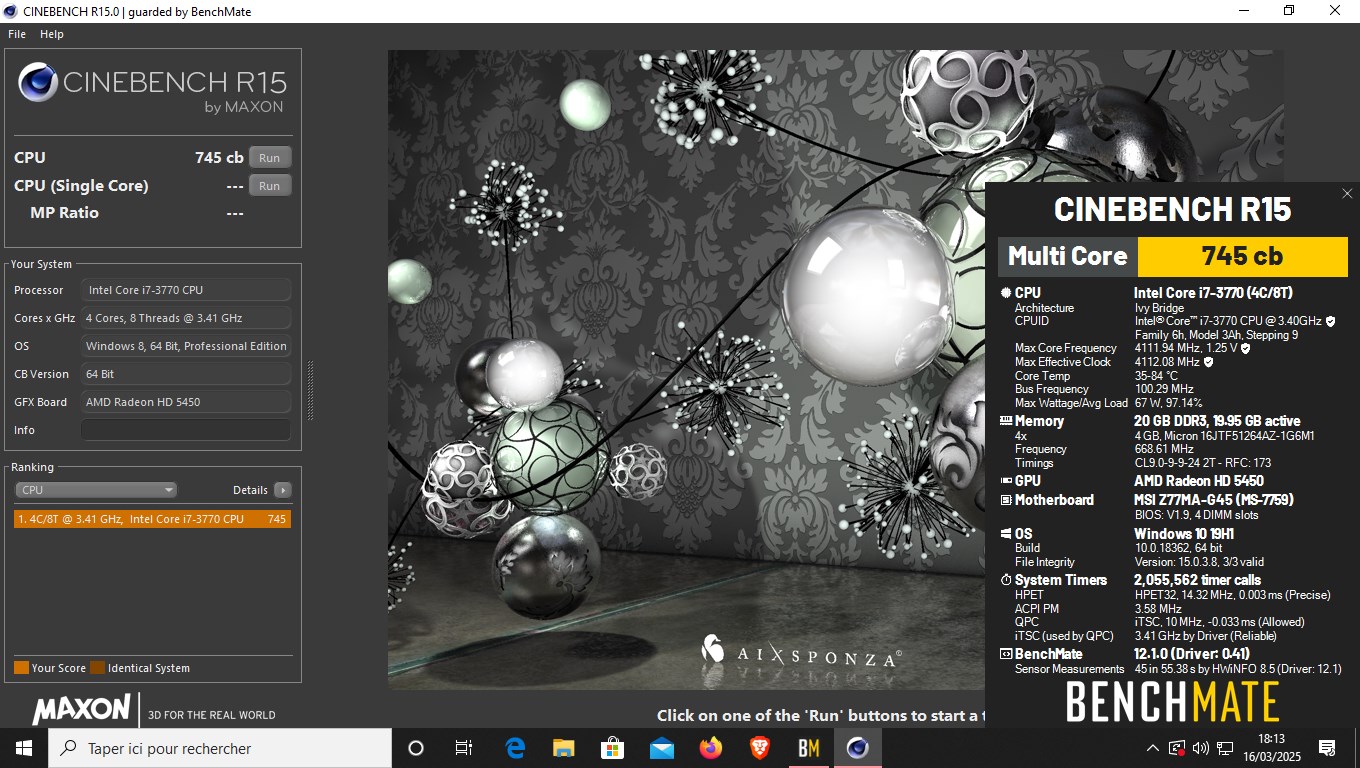Click the Cinebench sphere logo icon
This screenshot has width=1360, height=768.
click(x=37, y=82)
